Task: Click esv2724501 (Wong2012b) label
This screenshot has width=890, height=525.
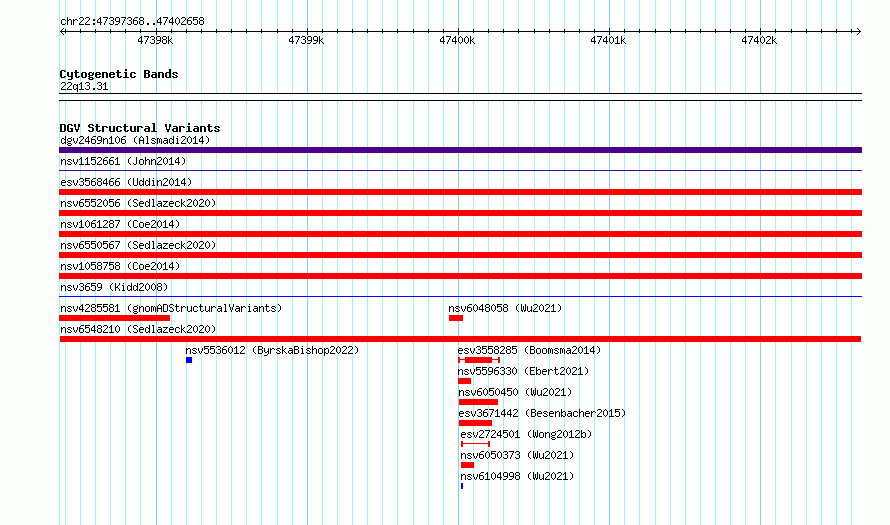Action: [x=526, y=434]
